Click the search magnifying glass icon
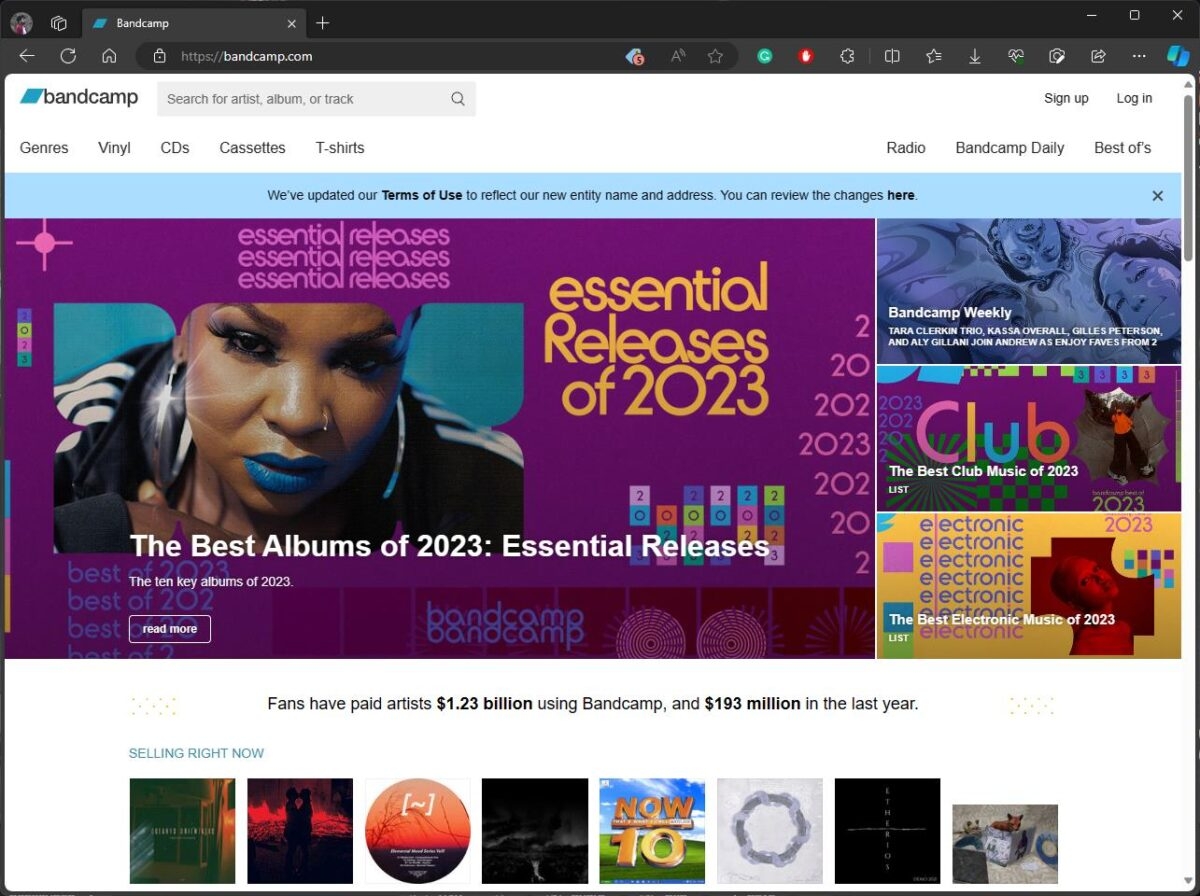 click(x=457, y=99)
